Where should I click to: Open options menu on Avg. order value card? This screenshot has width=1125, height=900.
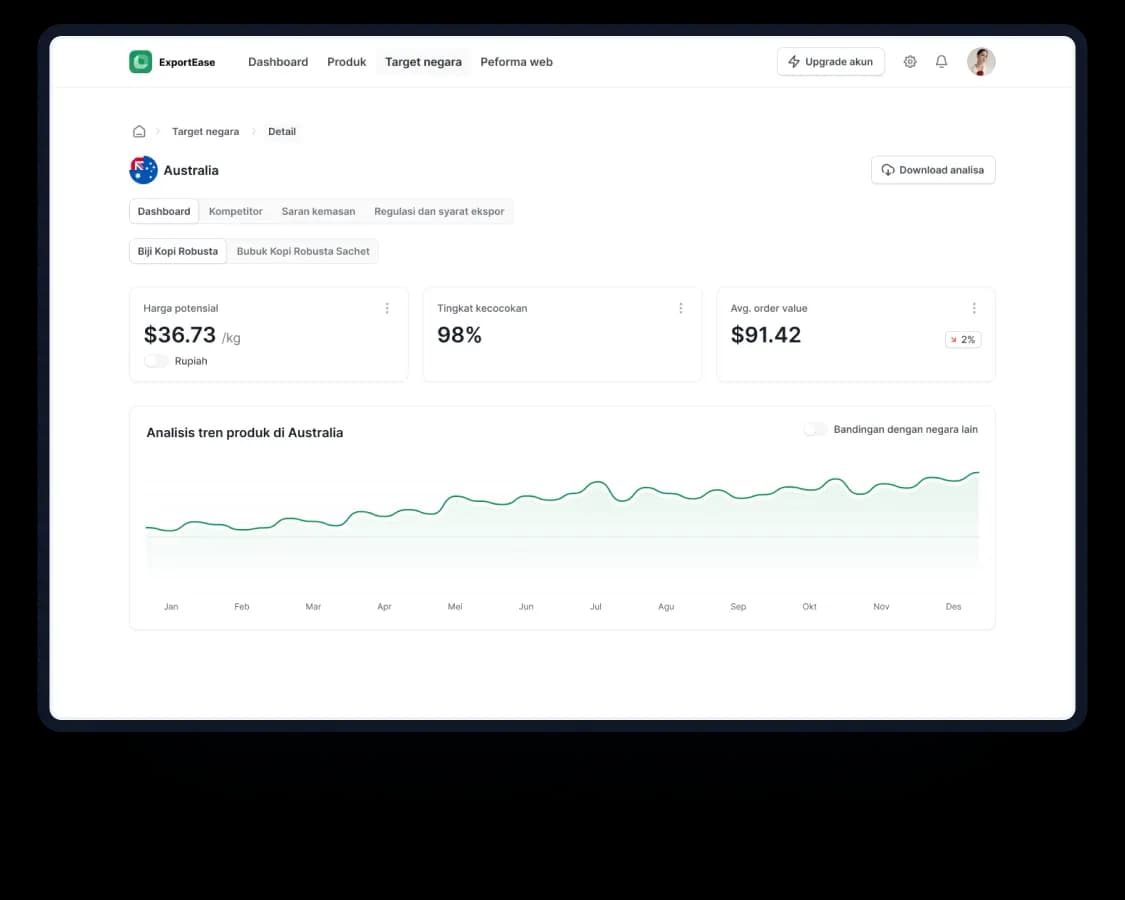(974, 308)
